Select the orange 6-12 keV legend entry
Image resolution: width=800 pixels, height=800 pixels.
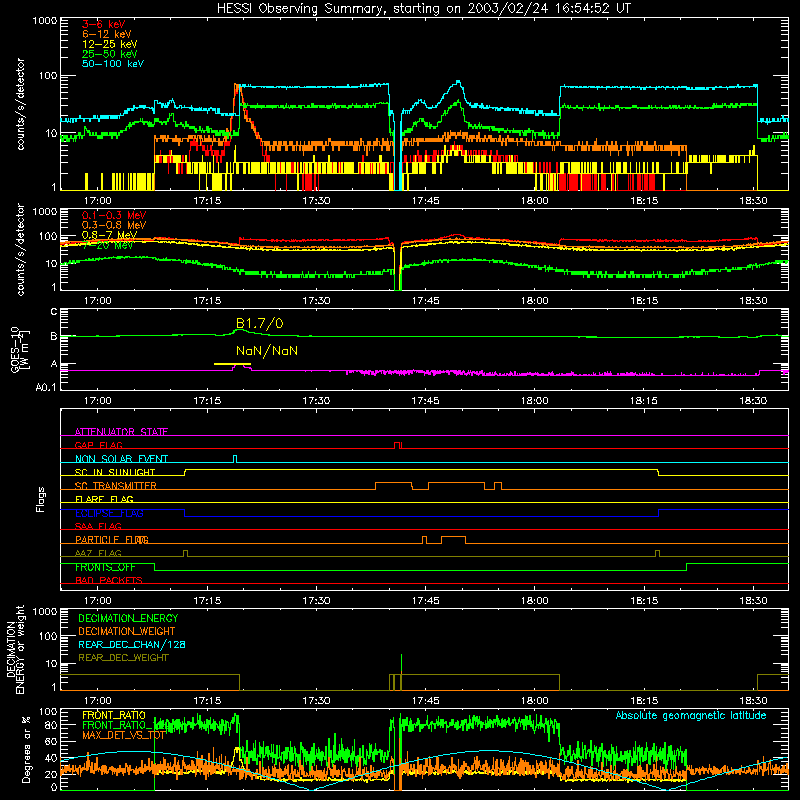(107, 34)
